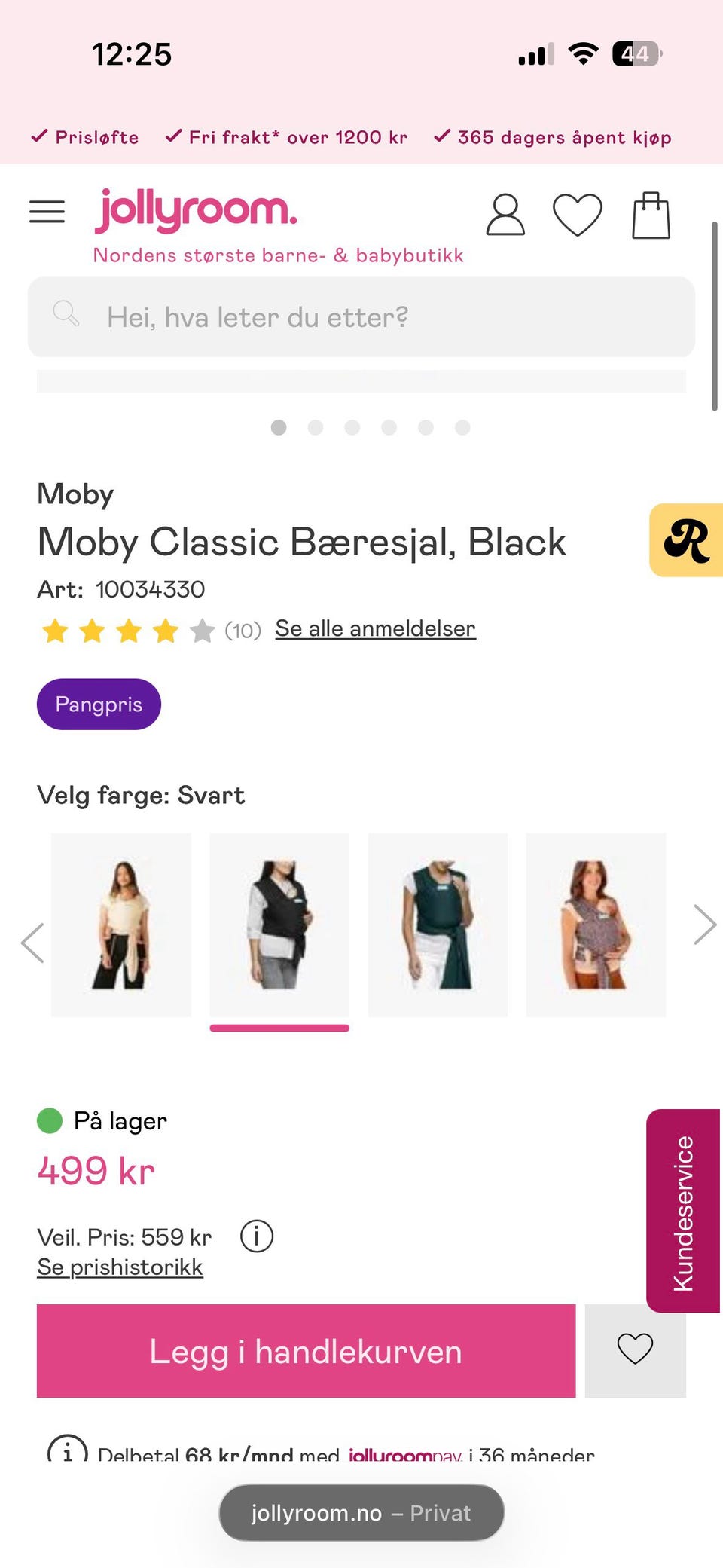This screenshot has width=723, height=1568.
Task: Select the third carousel dot indicator
Action: point(352,427)
